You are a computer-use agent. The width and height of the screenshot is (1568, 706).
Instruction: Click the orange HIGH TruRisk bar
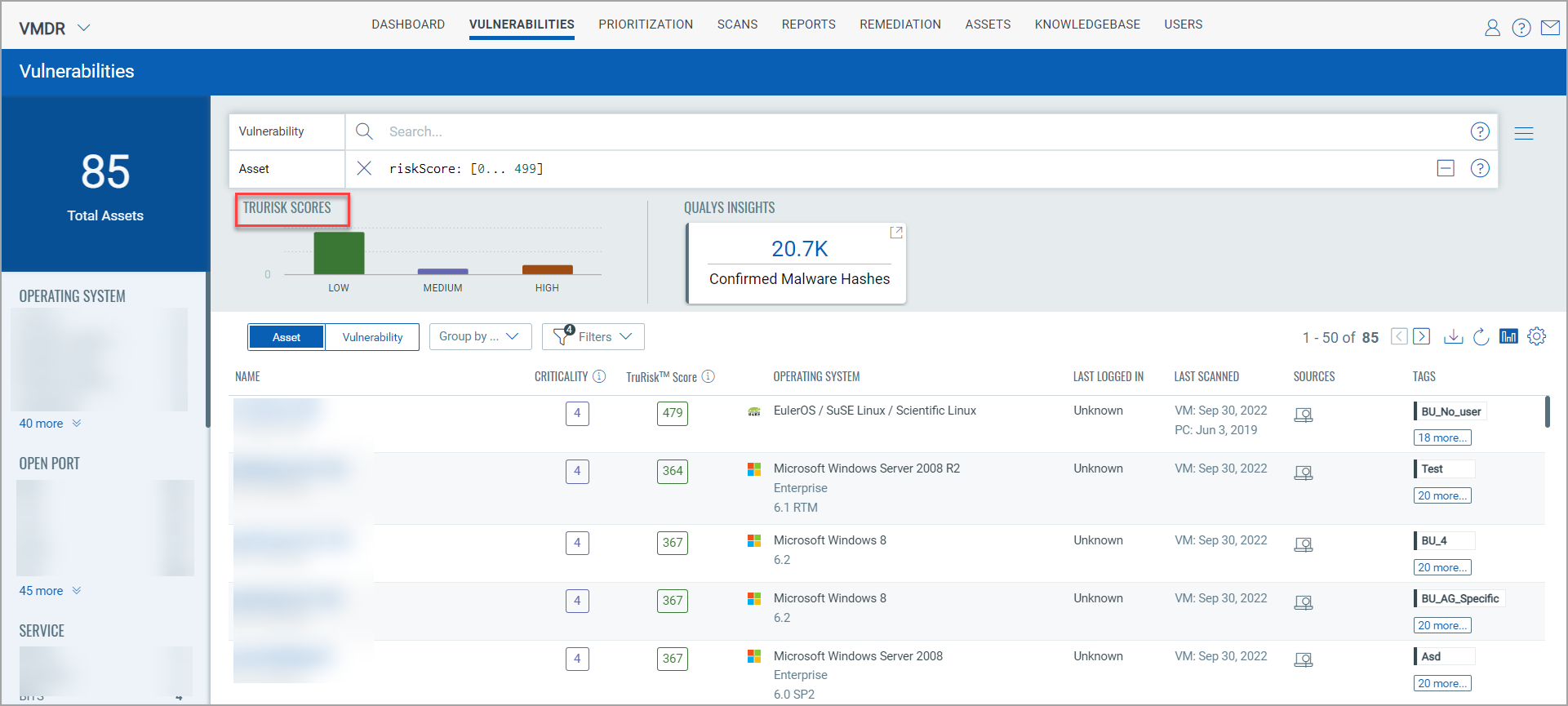point(547,269)
